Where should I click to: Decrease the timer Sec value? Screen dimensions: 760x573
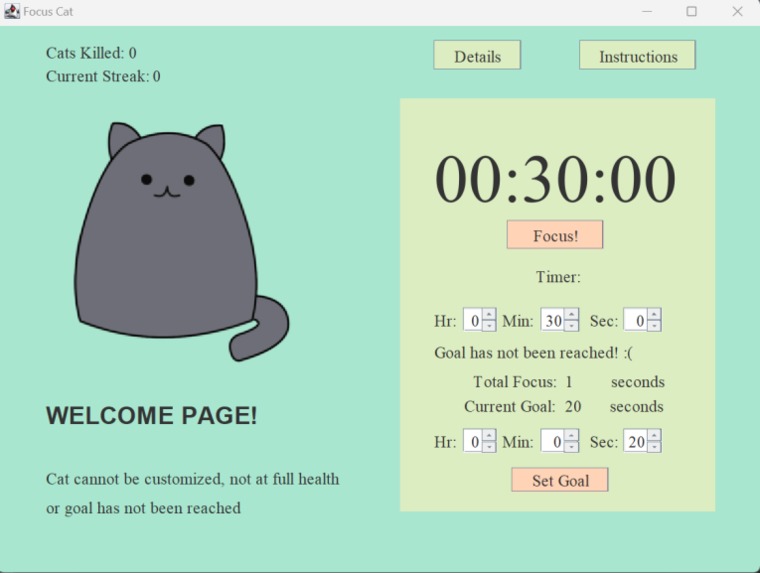(x=654, y=326)
